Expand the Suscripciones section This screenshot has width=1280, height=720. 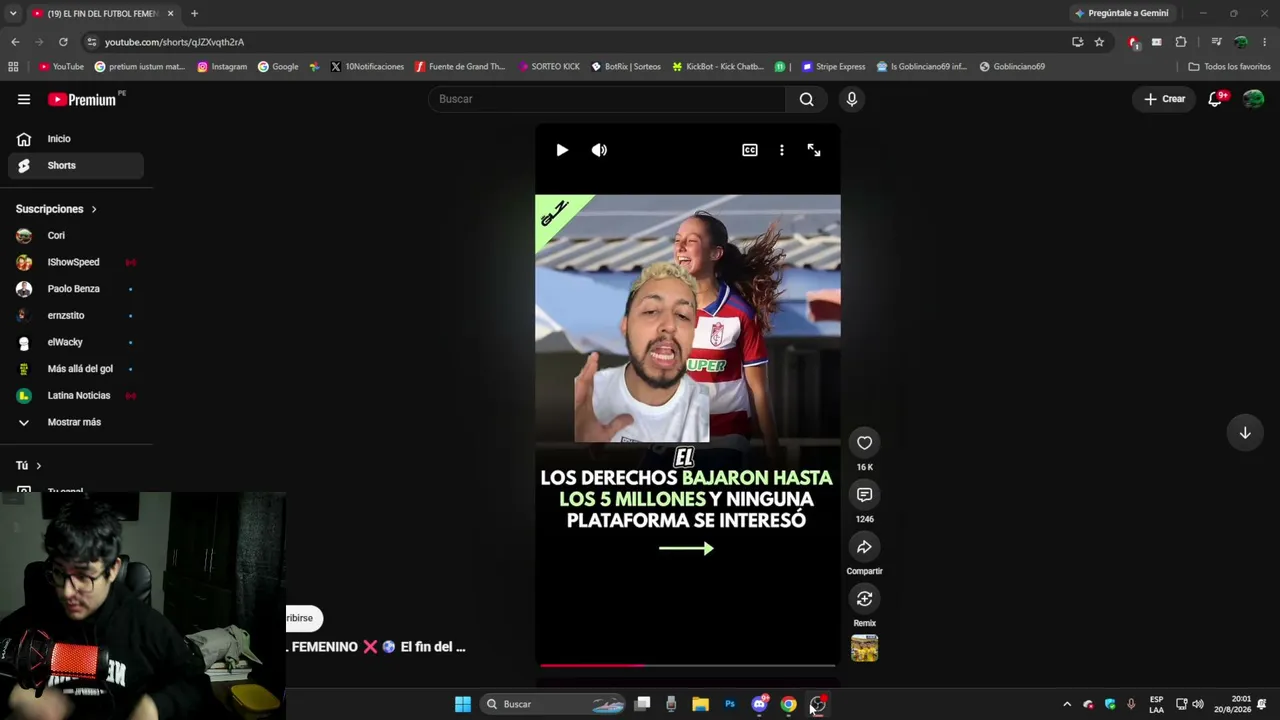[x=56, y=209]
